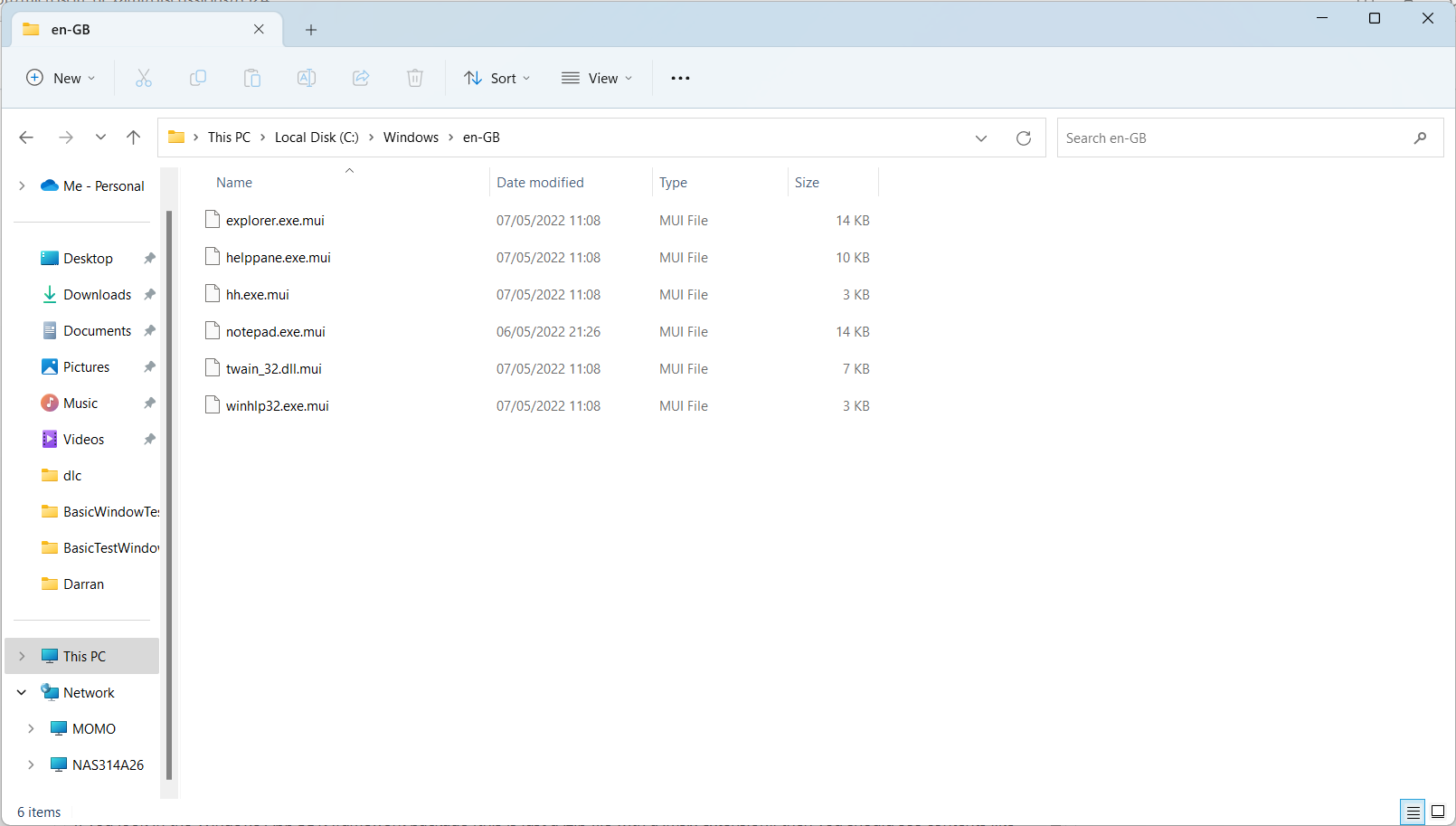
Task: Navigate to Local Disk (C:) via breadcrumb
Action: 316,137
